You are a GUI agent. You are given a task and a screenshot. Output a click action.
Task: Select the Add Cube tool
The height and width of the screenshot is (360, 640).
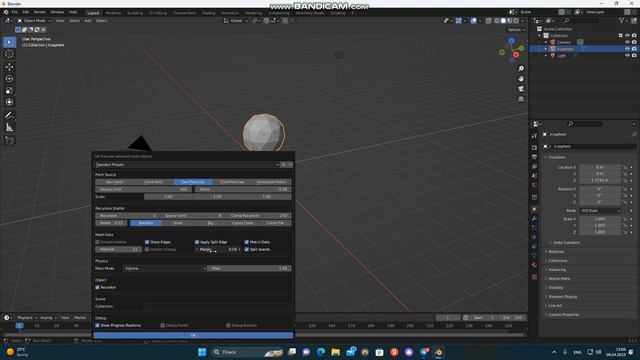[9, 140]
